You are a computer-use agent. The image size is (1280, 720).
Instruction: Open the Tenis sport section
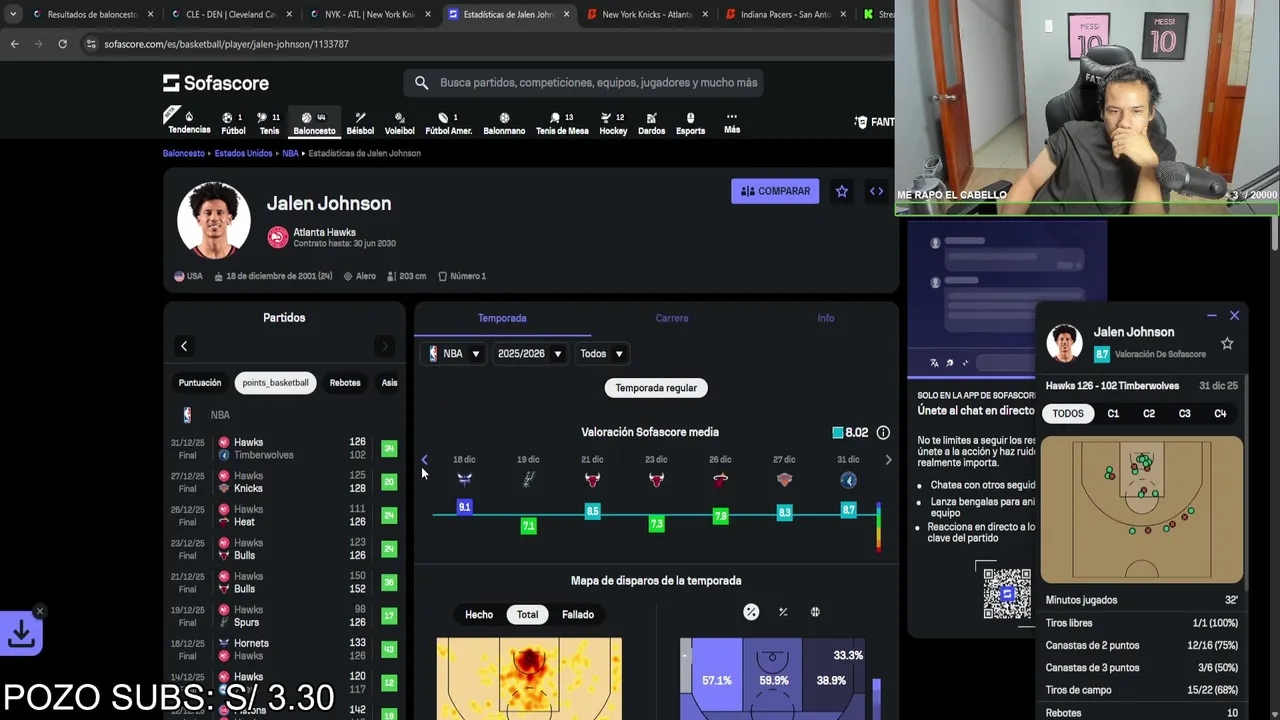269,124
